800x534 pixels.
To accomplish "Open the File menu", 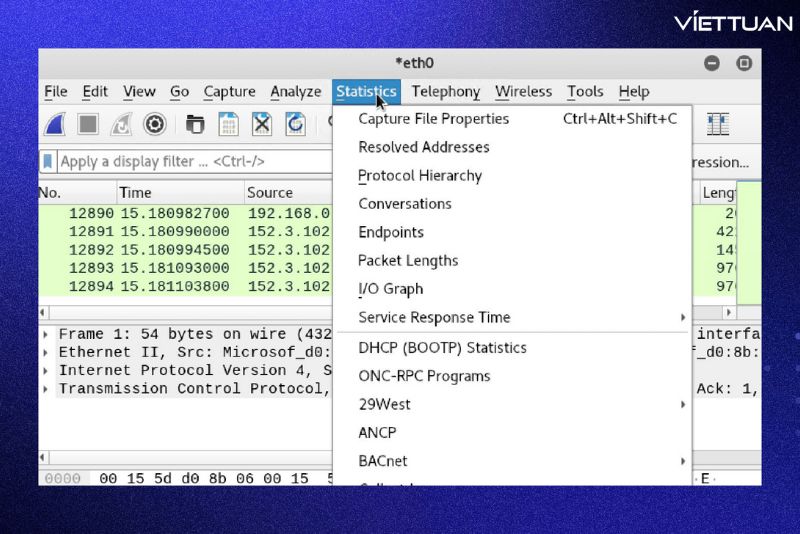I will pos(56,91).
